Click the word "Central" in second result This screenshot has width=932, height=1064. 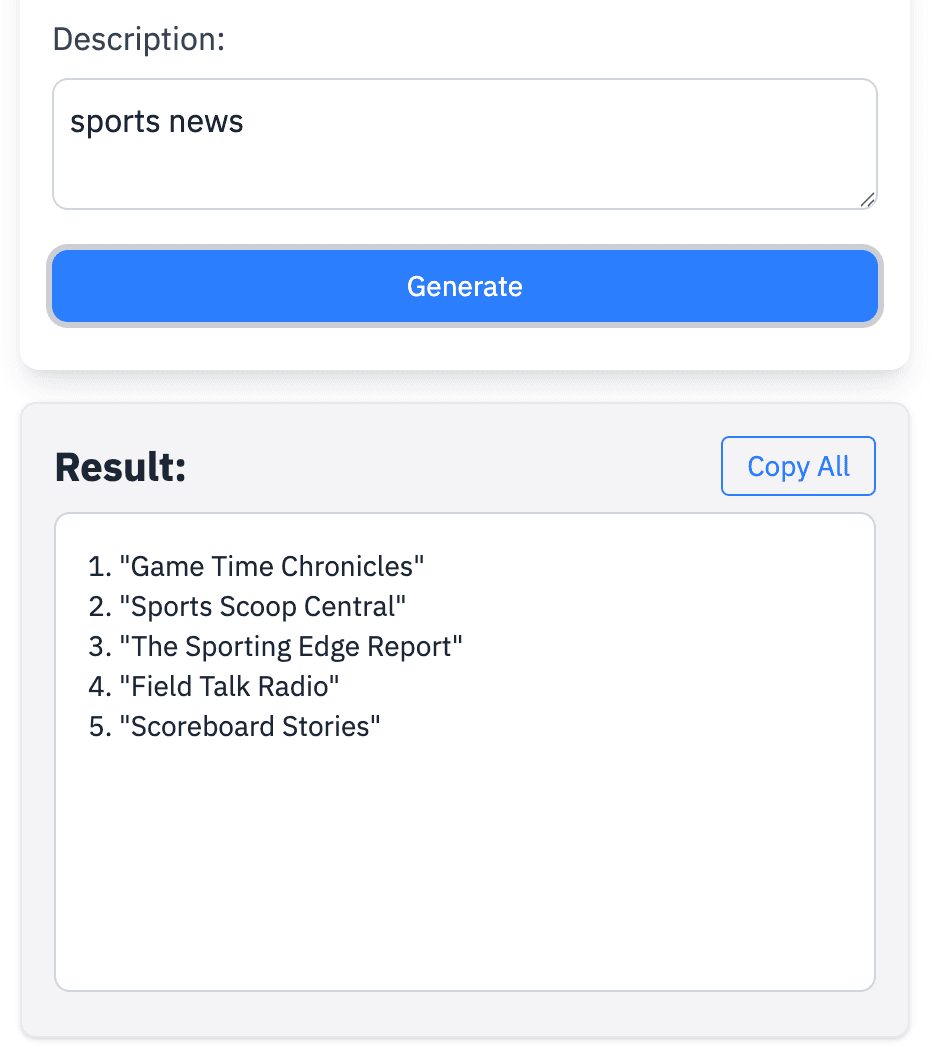pos(350,607)
